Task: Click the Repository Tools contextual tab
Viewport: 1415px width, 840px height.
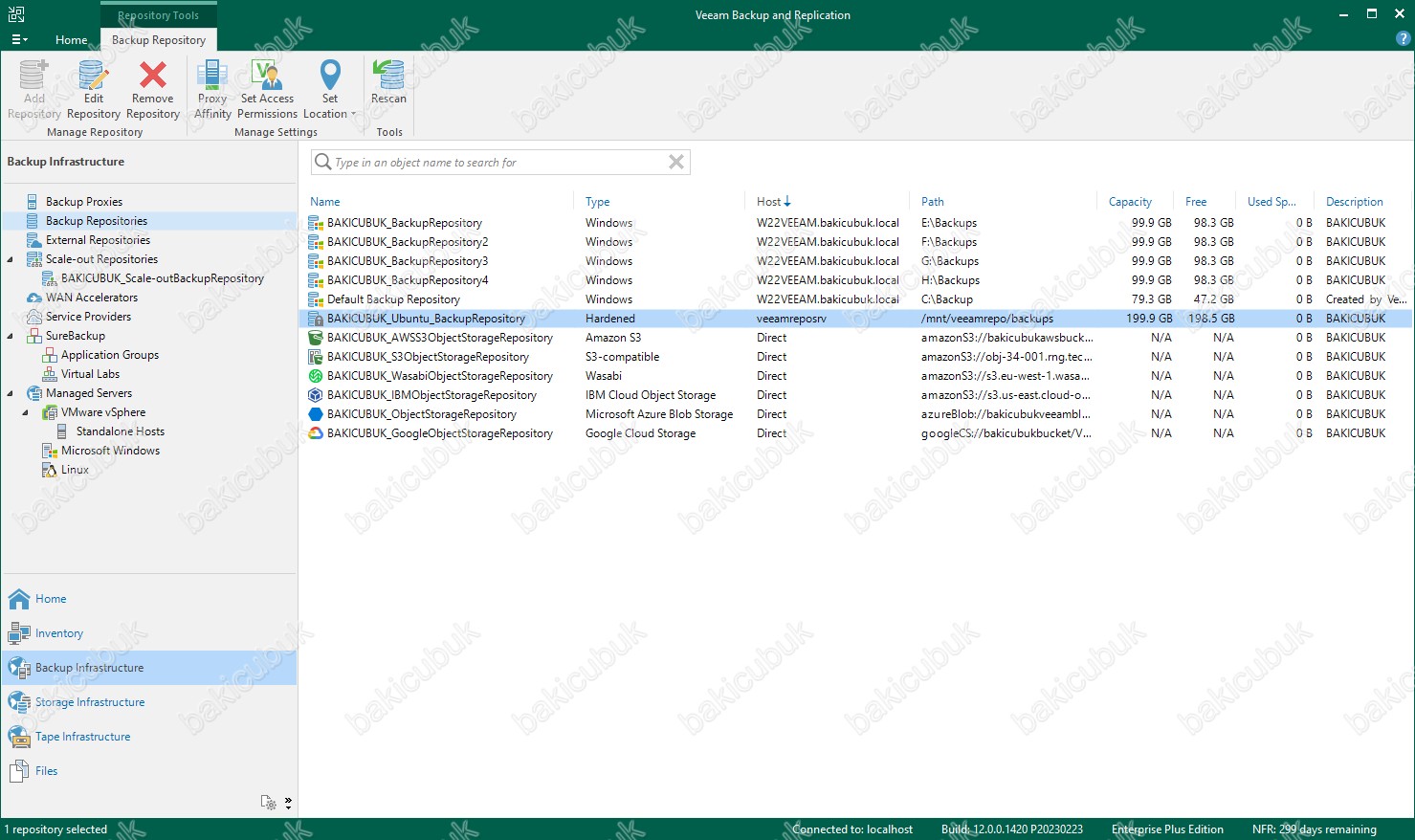Action: click(159, 15)
